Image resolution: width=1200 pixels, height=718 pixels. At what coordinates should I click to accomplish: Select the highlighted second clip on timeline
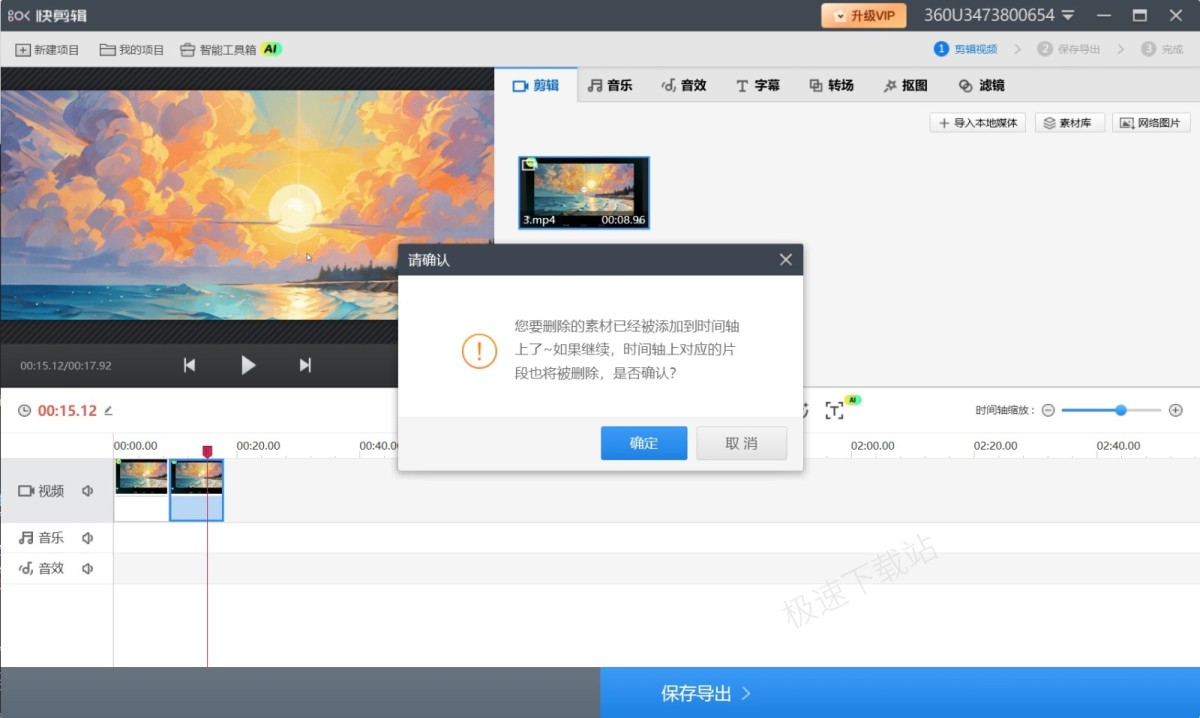tap(197, 490)
